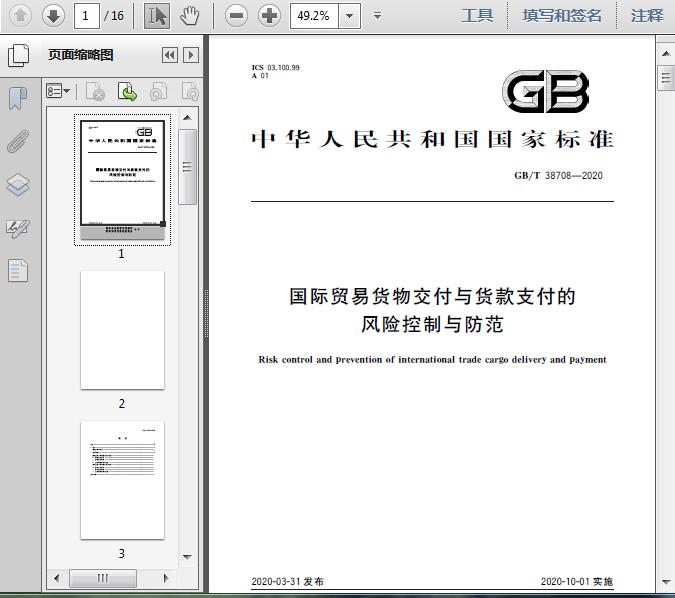
Task: Click the 页面缩略图 panel title
Action: (81, 55)
